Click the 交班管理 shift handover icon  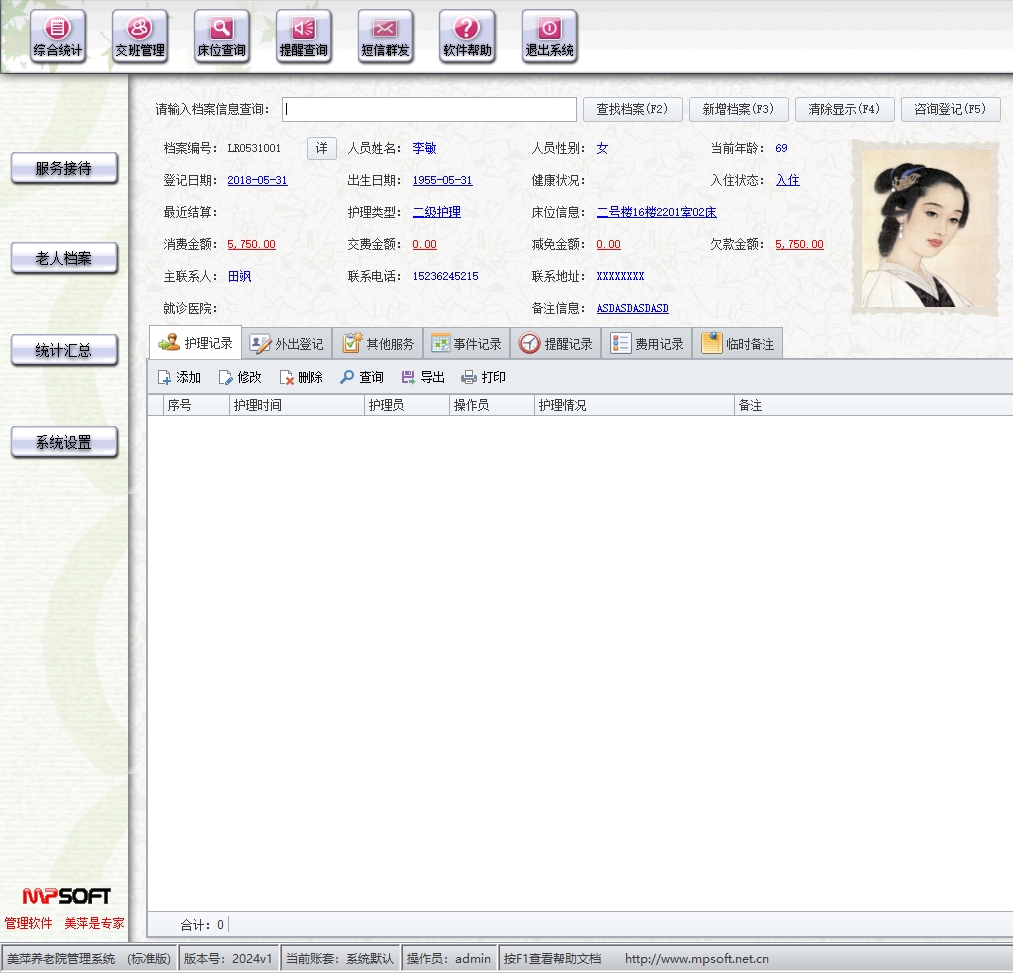point(140,37)
